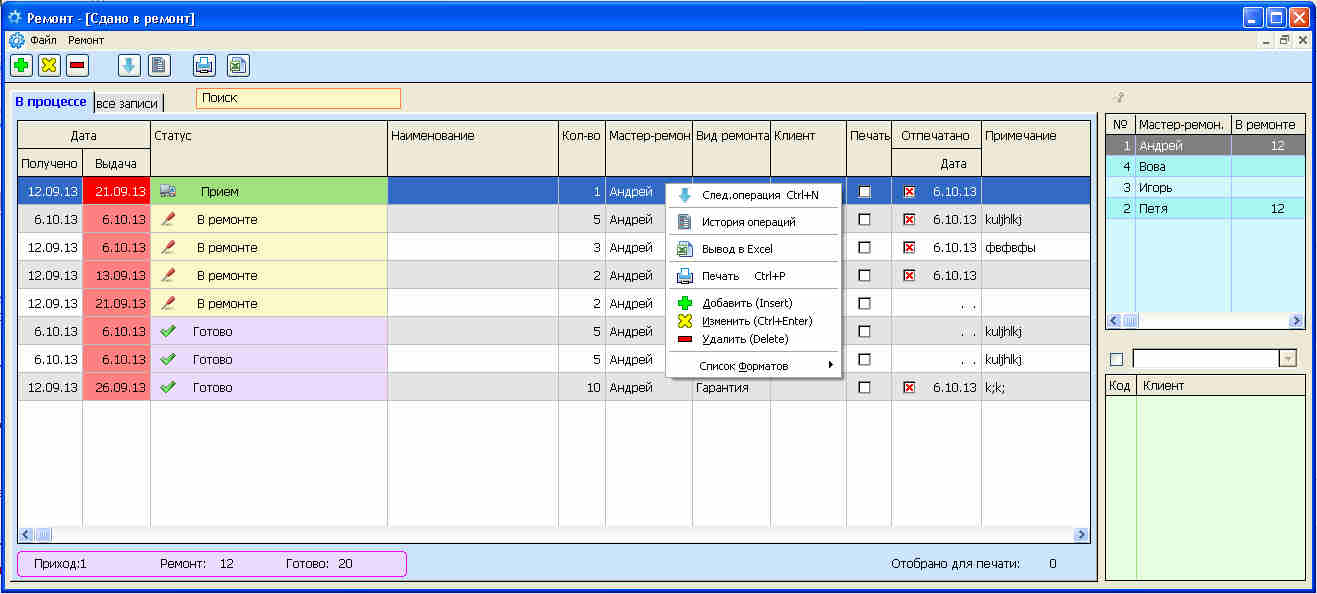
Task: Open the Ремонт menu
Action: click(x=86, y=40)
